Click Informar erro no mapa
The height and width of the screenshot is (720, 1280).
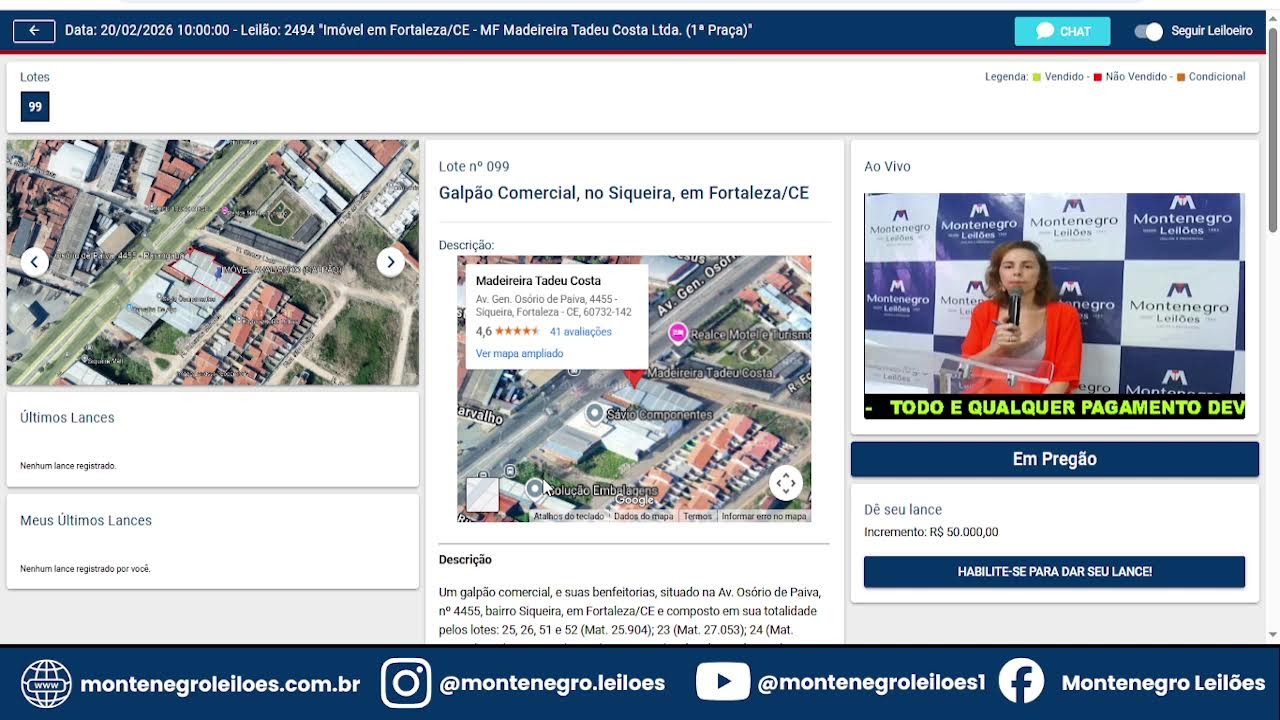point(764,516)
